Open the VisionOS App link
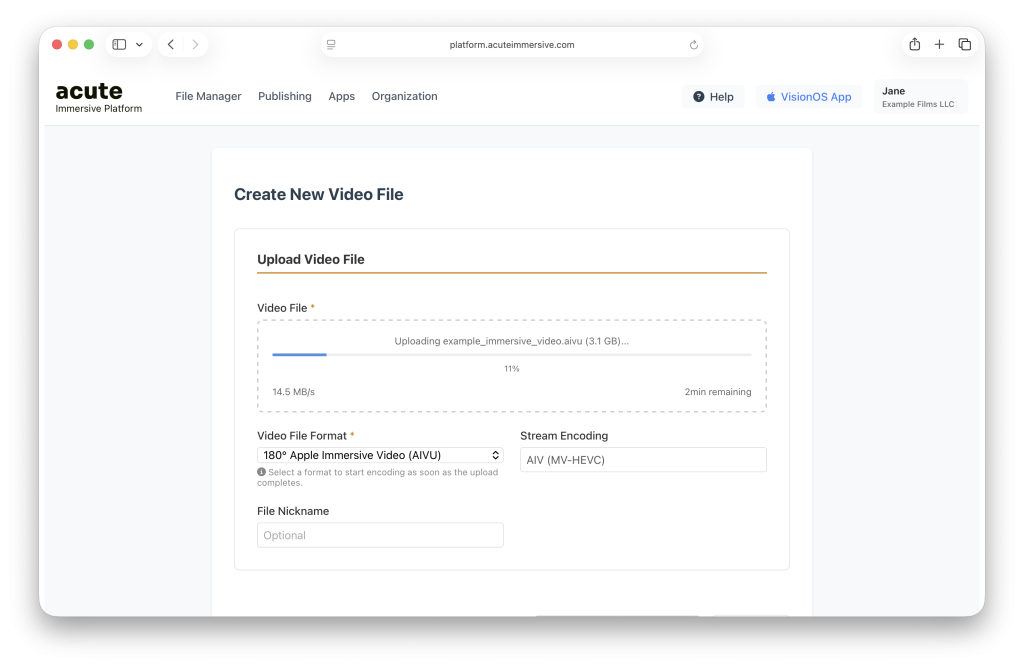Screen dimensions: 1024x668 click(808, 97)
